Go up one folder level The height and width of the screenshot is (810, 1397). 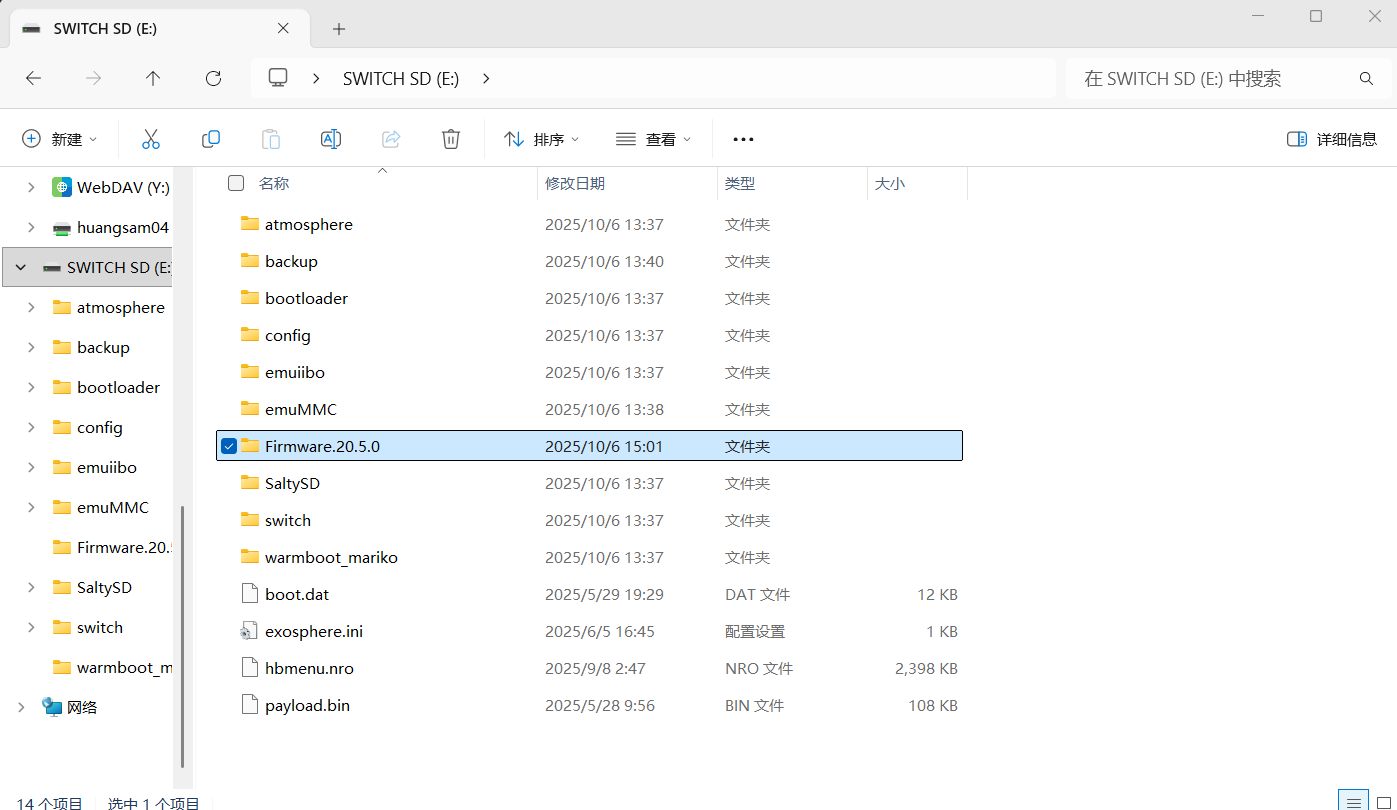tap(153, 78)
